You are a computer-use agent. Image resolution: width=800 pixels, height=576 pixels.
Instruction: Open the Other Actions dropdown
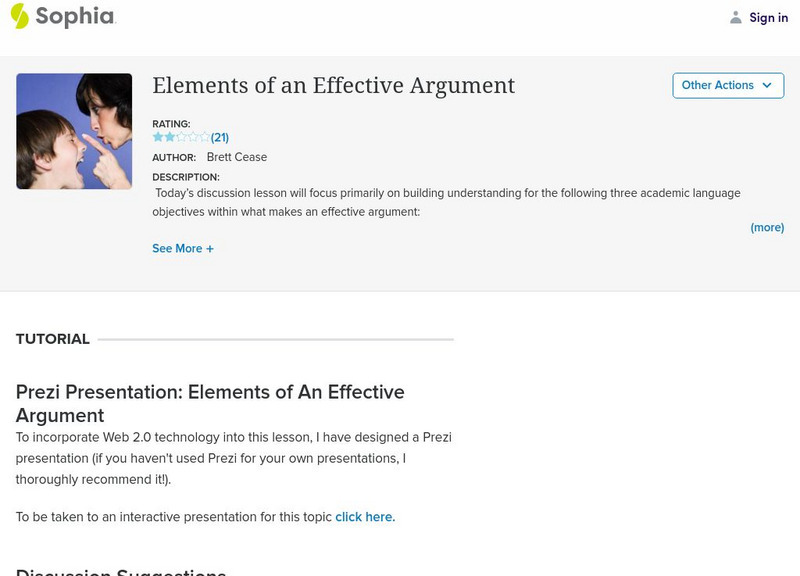coord(727,86)
